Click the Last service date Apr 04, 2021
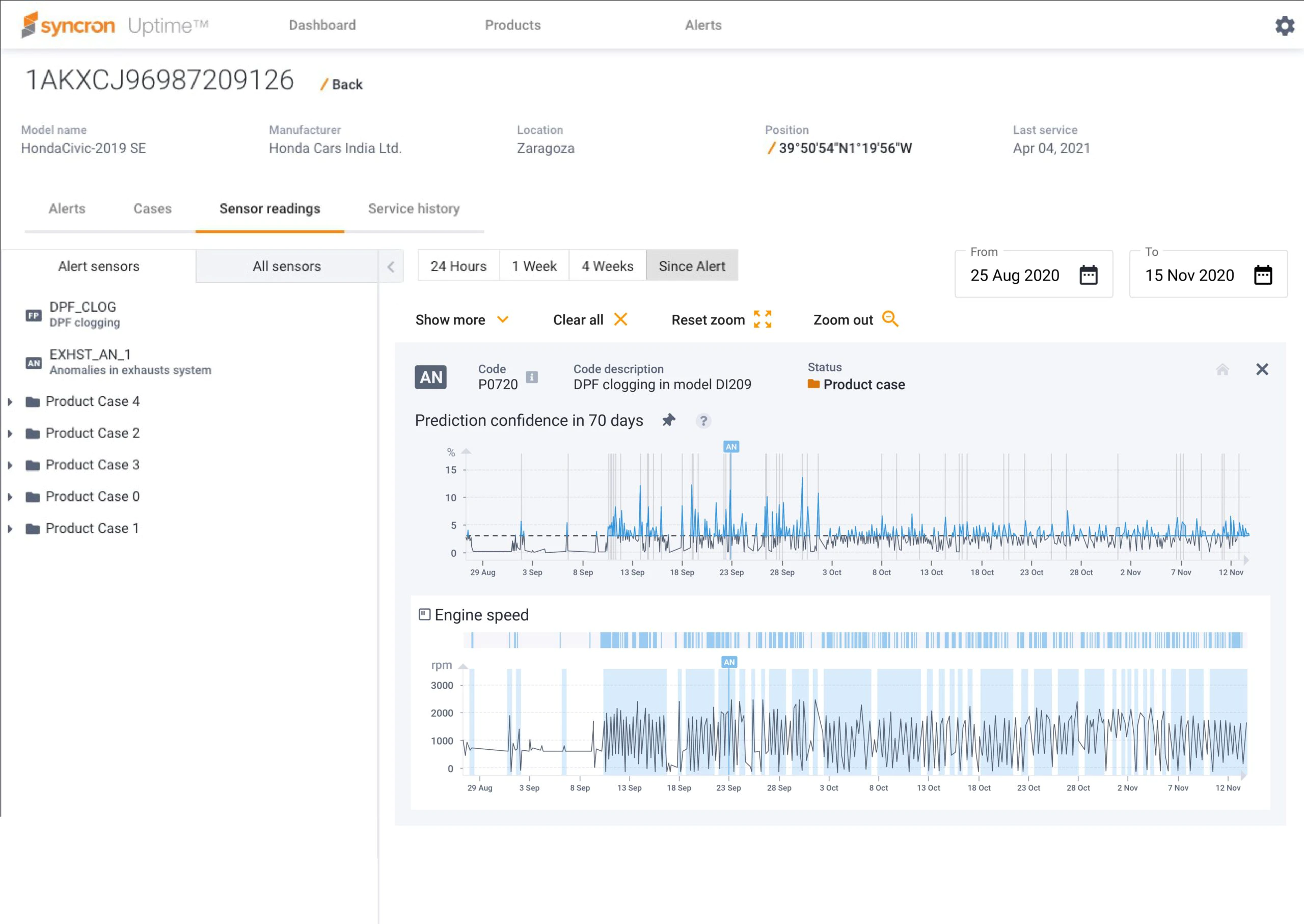The width and height of the screenshot is (1304, 924). (x=1051, y=148)
